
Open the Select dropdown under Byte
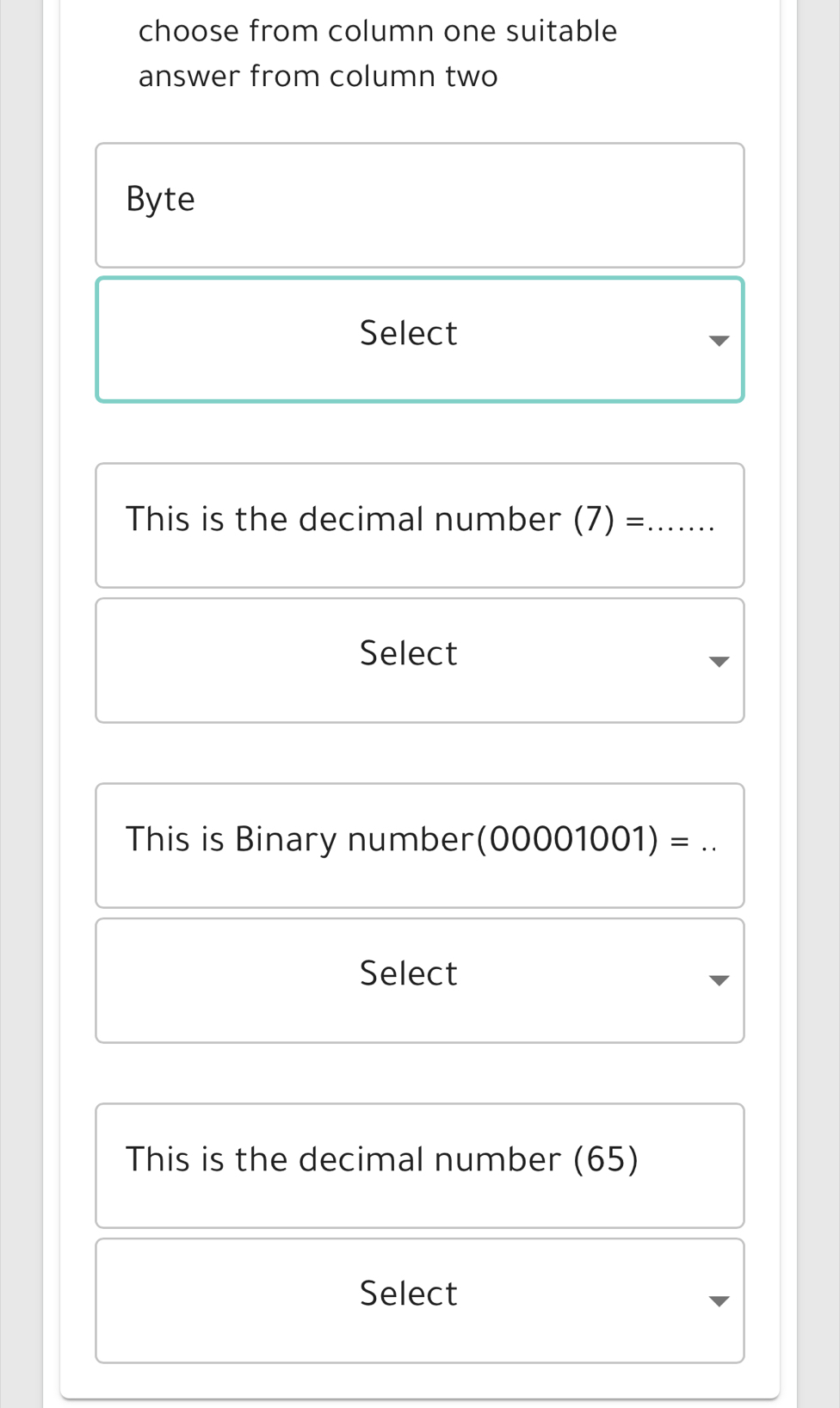(x=419, y=339)
